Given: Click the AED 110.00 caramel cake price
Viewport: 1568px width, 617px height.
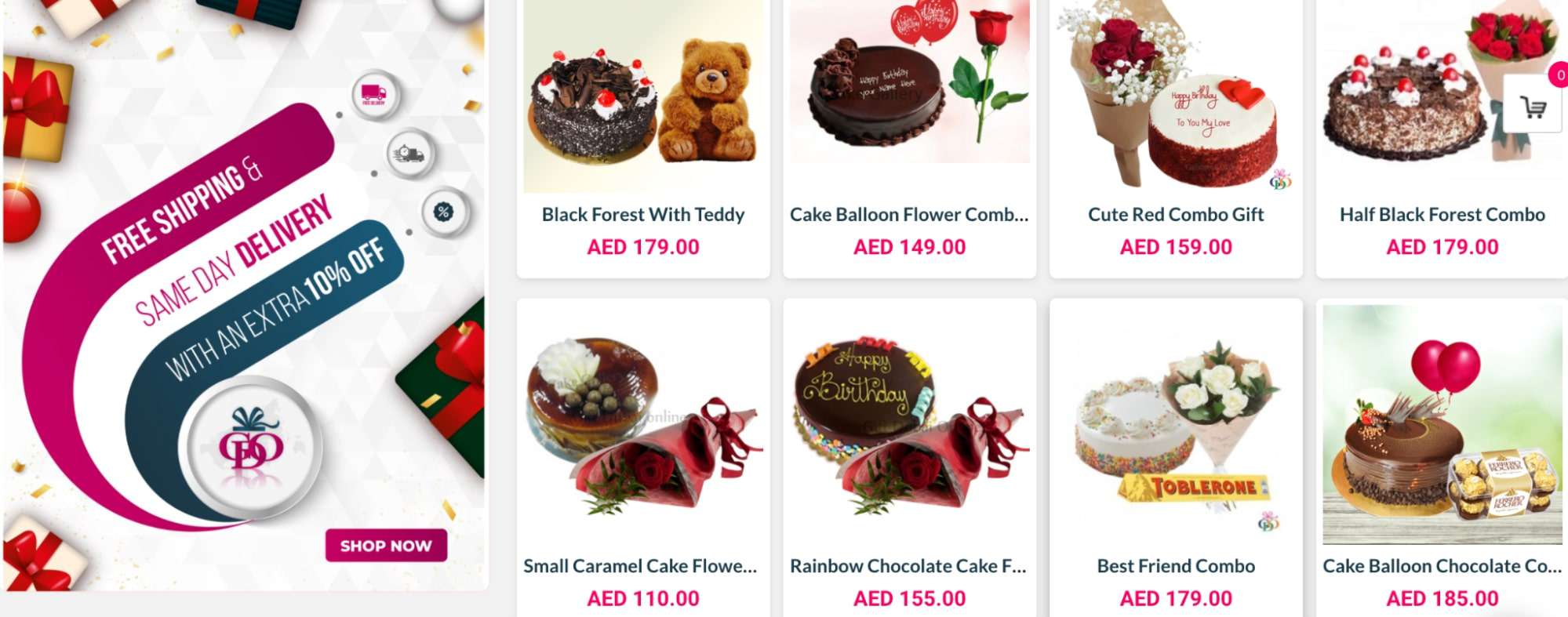Looking at the screenshot, I should 643,599.
